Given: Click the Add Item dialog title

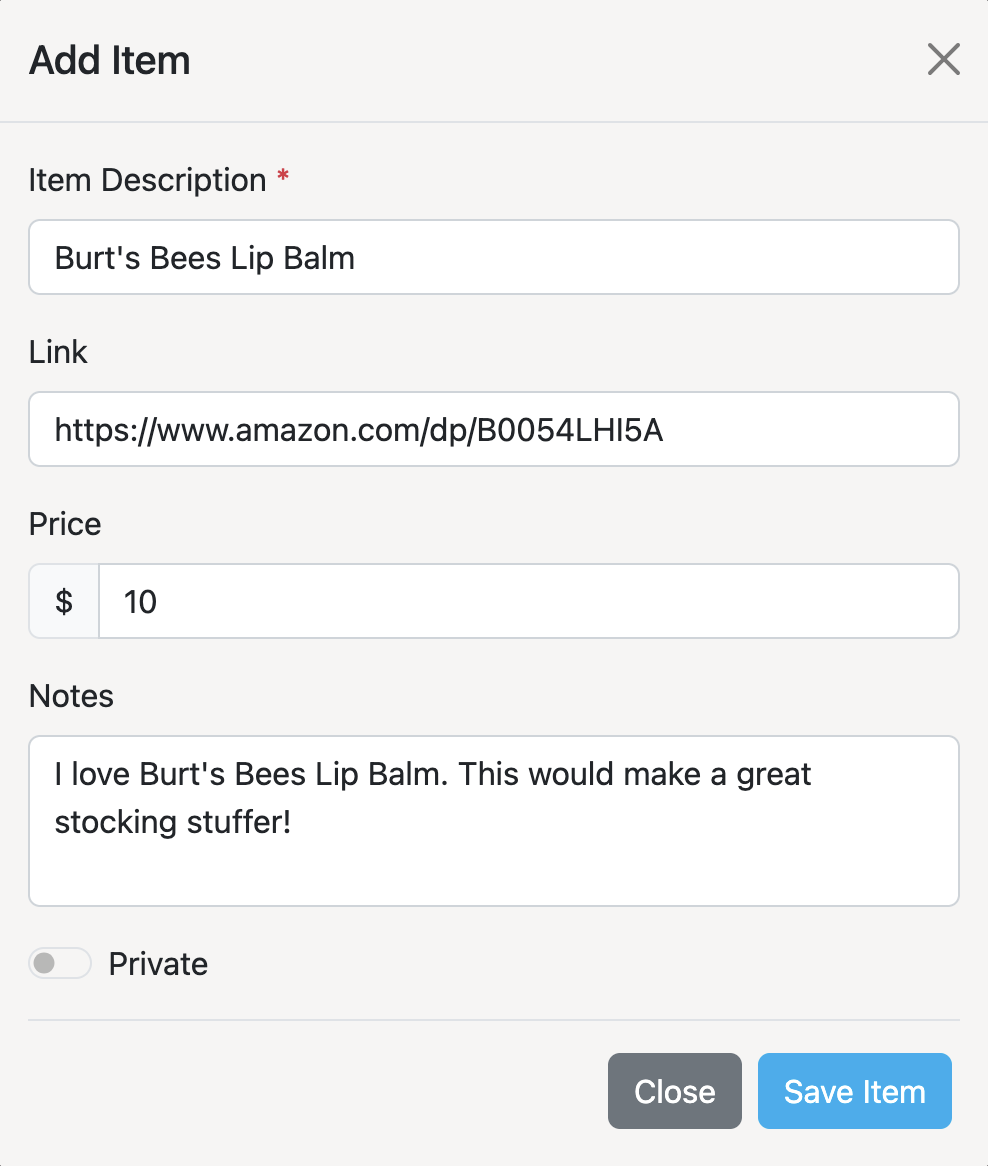Looking at the screenshot, I should pyautogui.click(x=109, y=60).
